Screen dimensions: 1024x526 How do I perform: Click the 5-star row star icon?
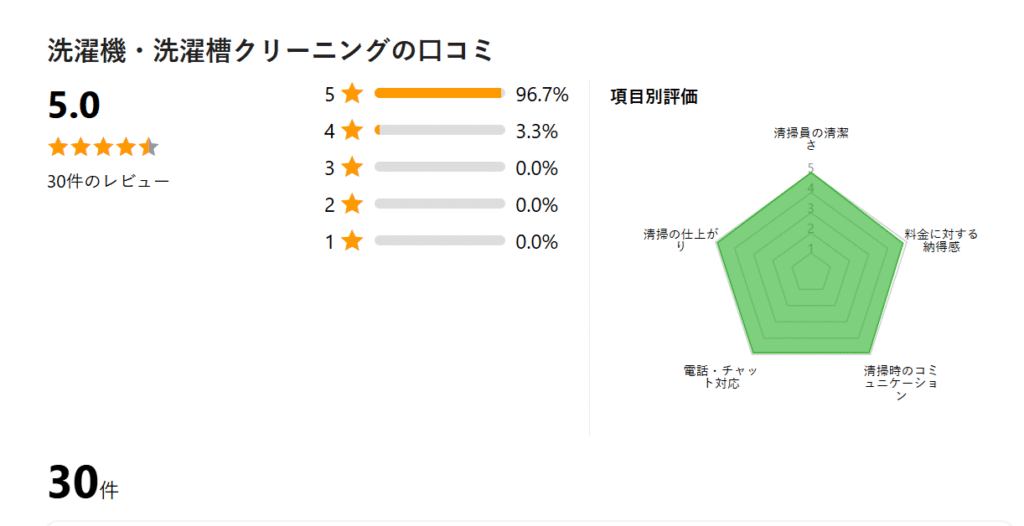(351, 94)
